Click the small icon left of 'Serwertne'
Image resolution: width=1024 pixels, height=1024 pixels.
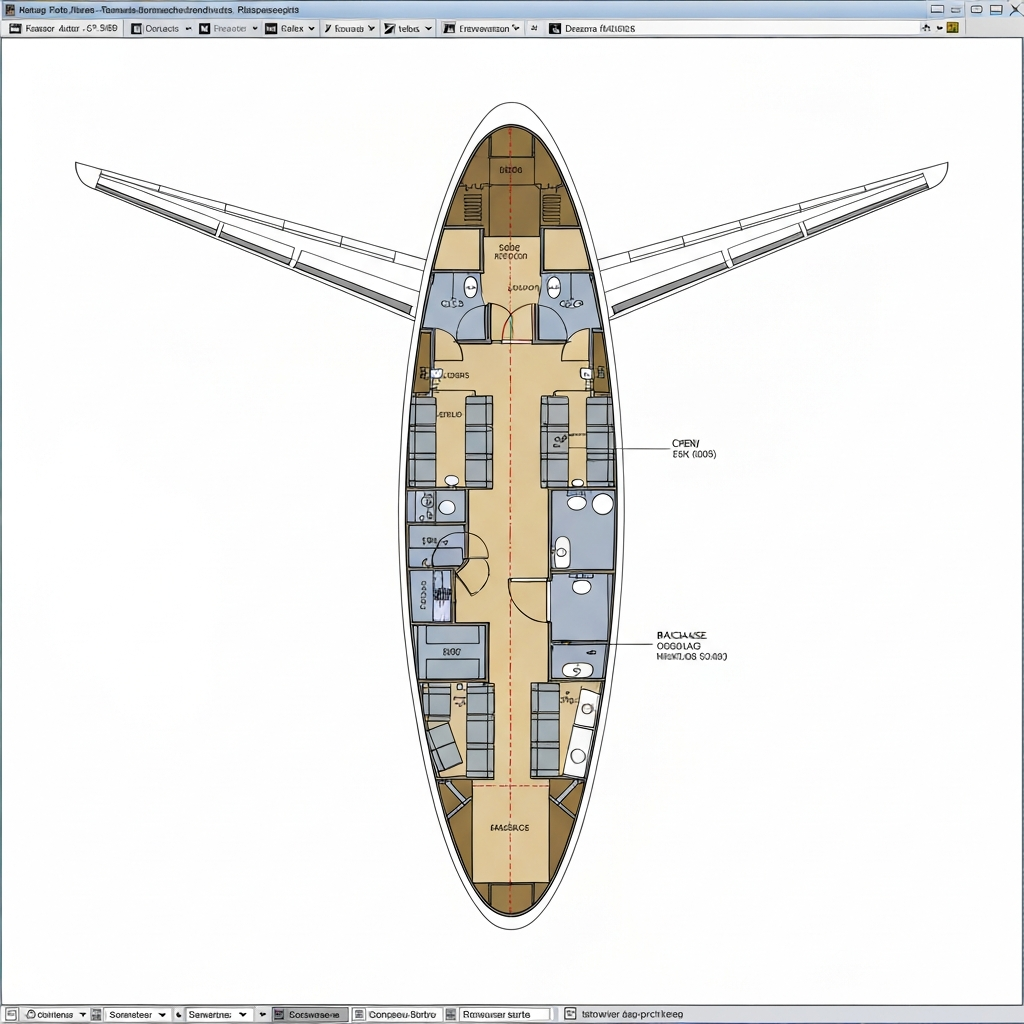tap(178, 1014)
